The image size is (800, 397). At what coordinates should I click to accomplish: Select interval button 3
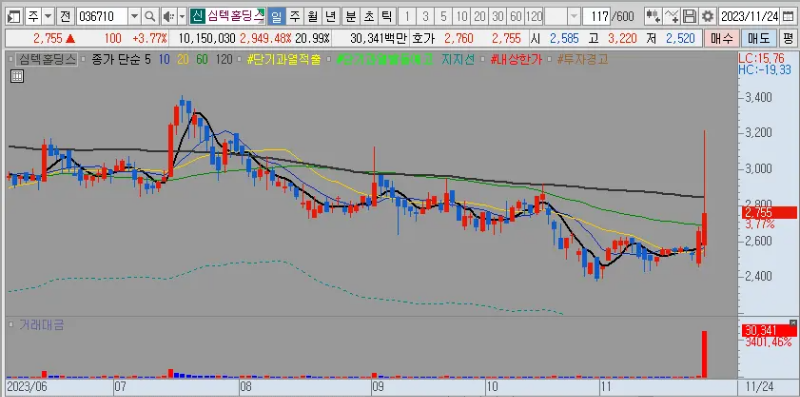(425, 17)
